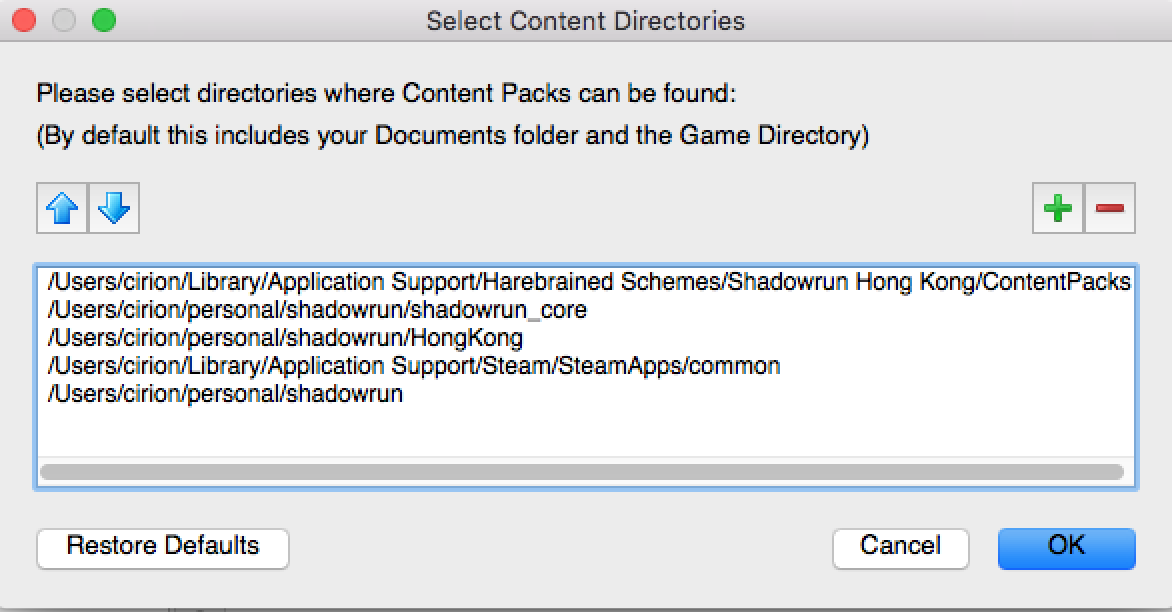Image resolution: width=1172 pixels, height=612 pixels.
Task: Click the 'Select Content Directories' title text
Action: [x=585, y=21]
